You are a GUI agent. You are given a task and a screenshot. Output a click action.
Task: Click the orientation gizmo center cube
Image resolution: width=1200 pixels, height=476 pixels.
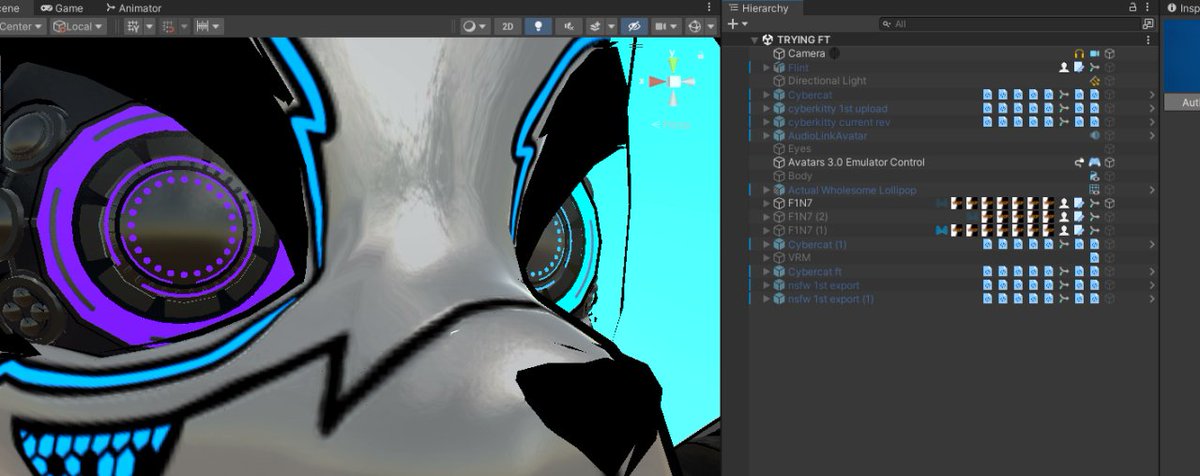click(675, 81)
